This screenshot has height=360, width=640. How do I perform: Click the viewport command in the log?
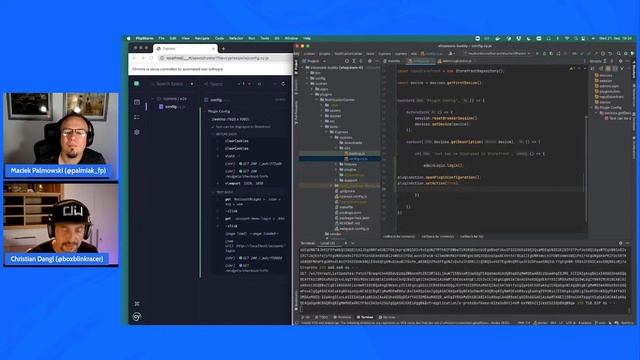[x=244, y=183]
